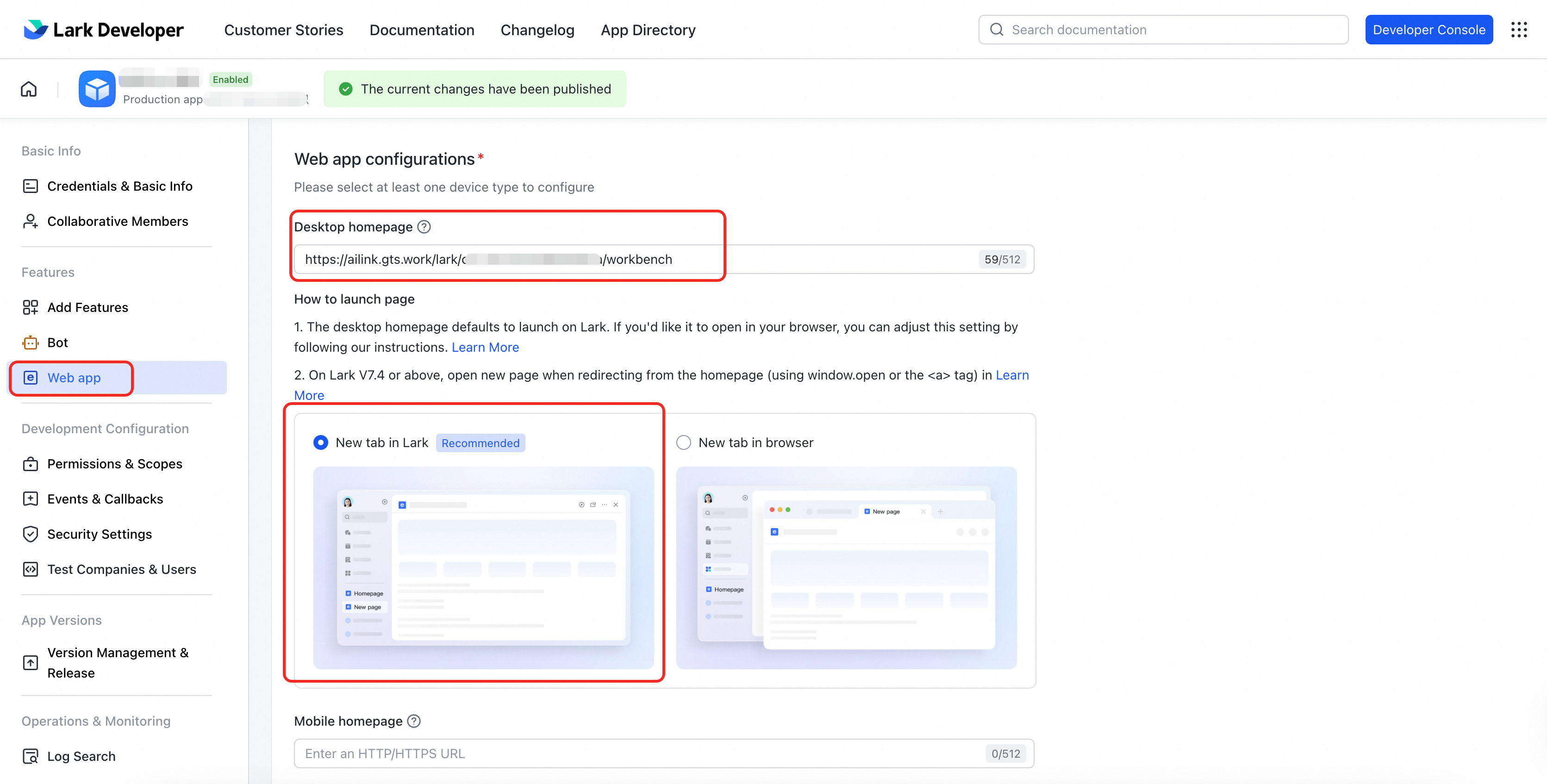
Task: Select the New tab in browser radio option
Action: click(x=683, y=442)
